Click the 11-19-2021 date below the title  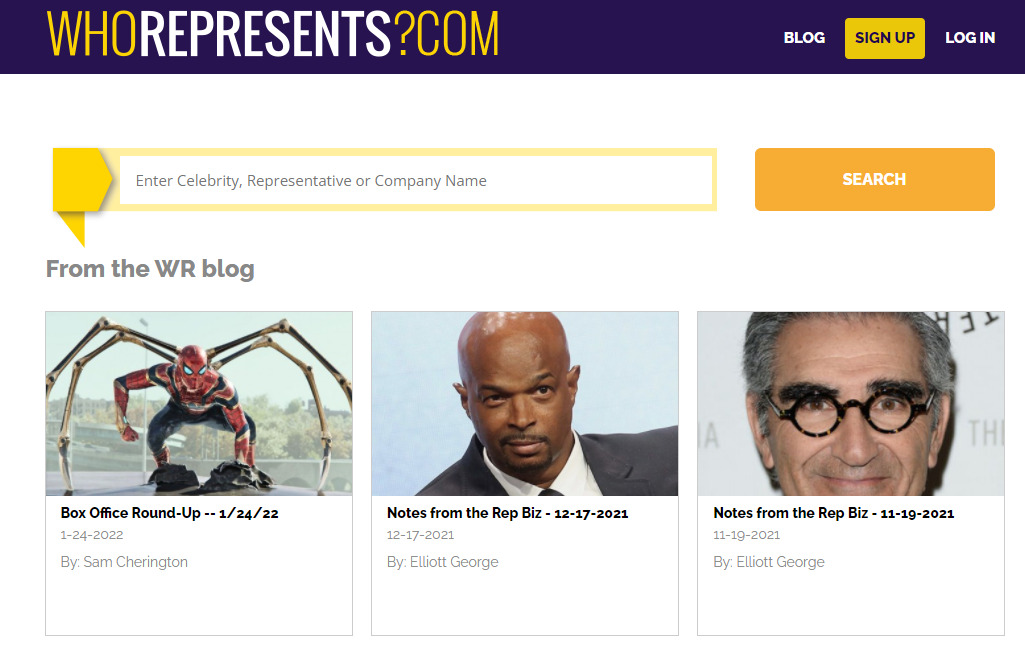pyautogui.click(x=747, y=536)
